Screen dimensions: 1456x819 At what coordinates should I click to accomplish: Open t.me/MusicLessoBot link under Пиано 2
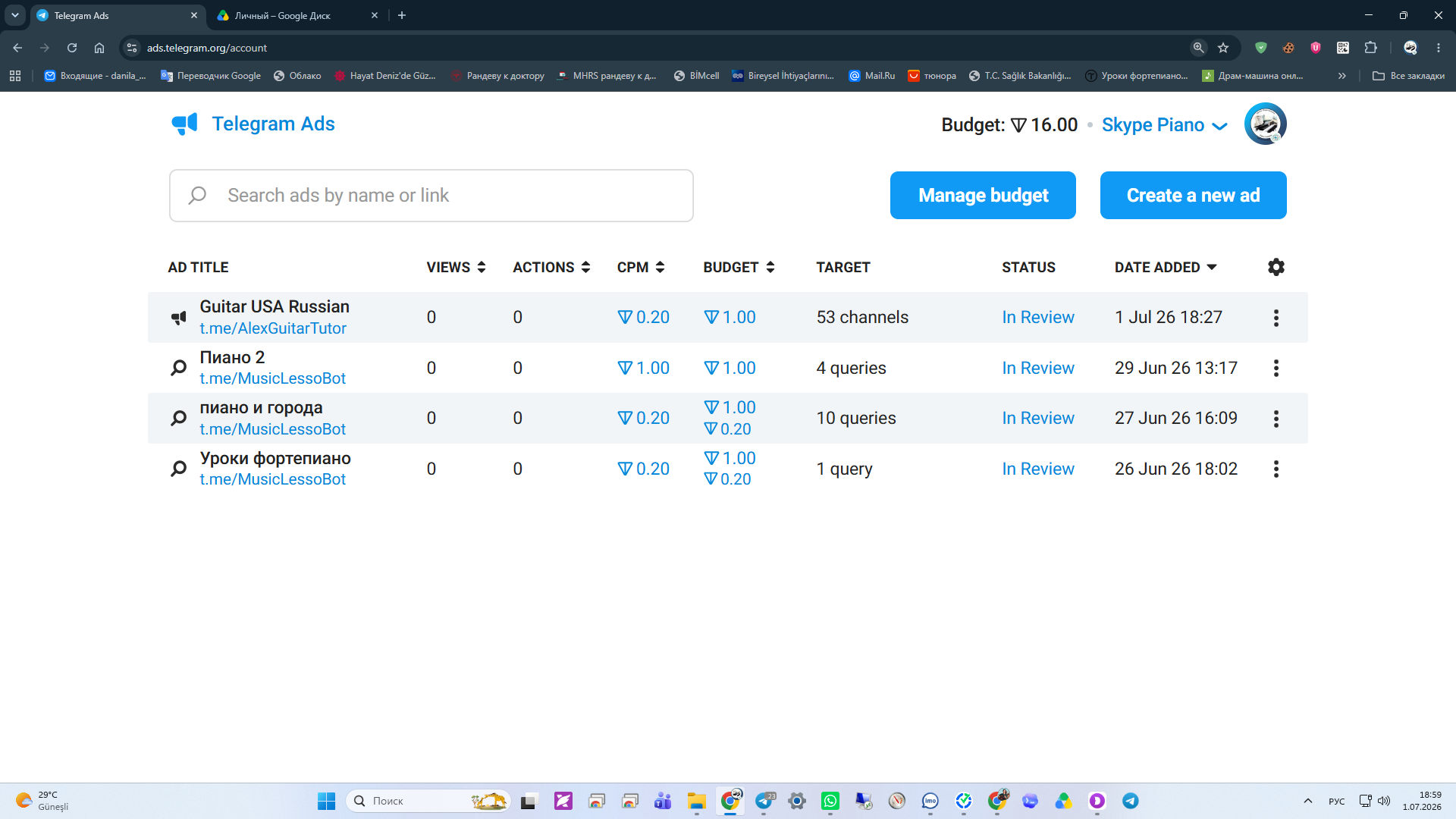(272, 378)
